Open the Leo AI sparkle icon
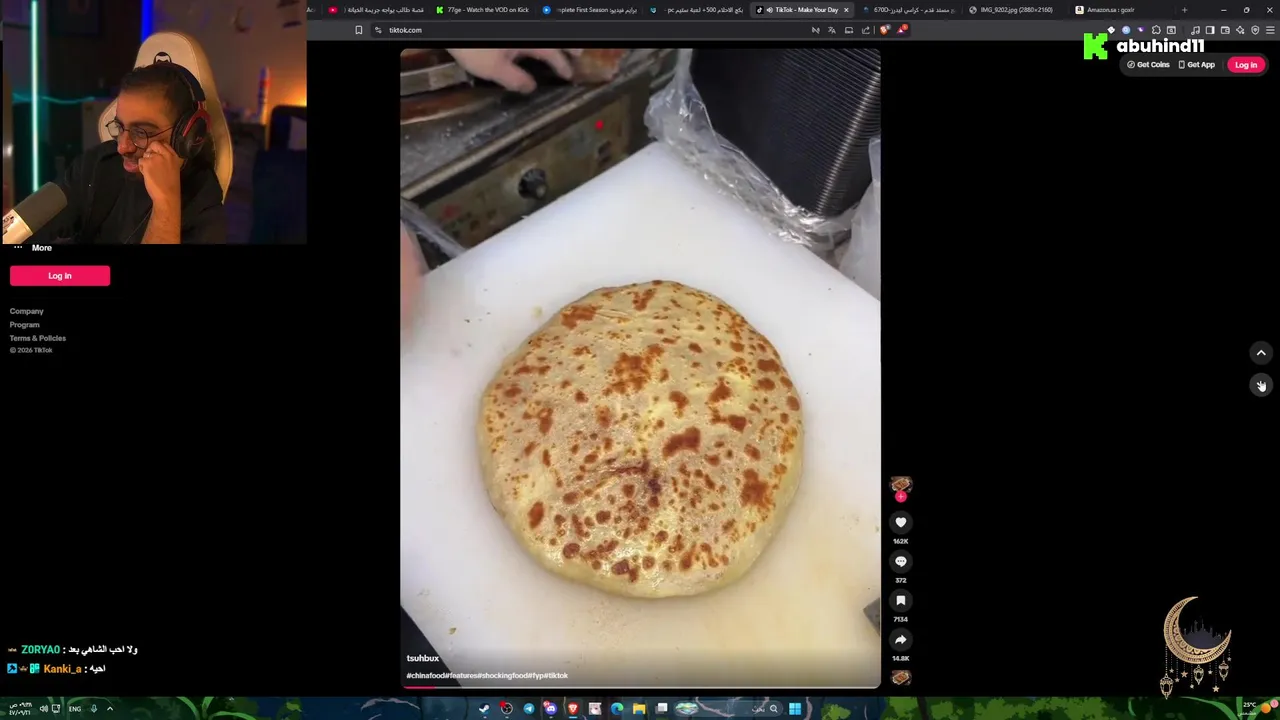 click(x=1240, y=30)
